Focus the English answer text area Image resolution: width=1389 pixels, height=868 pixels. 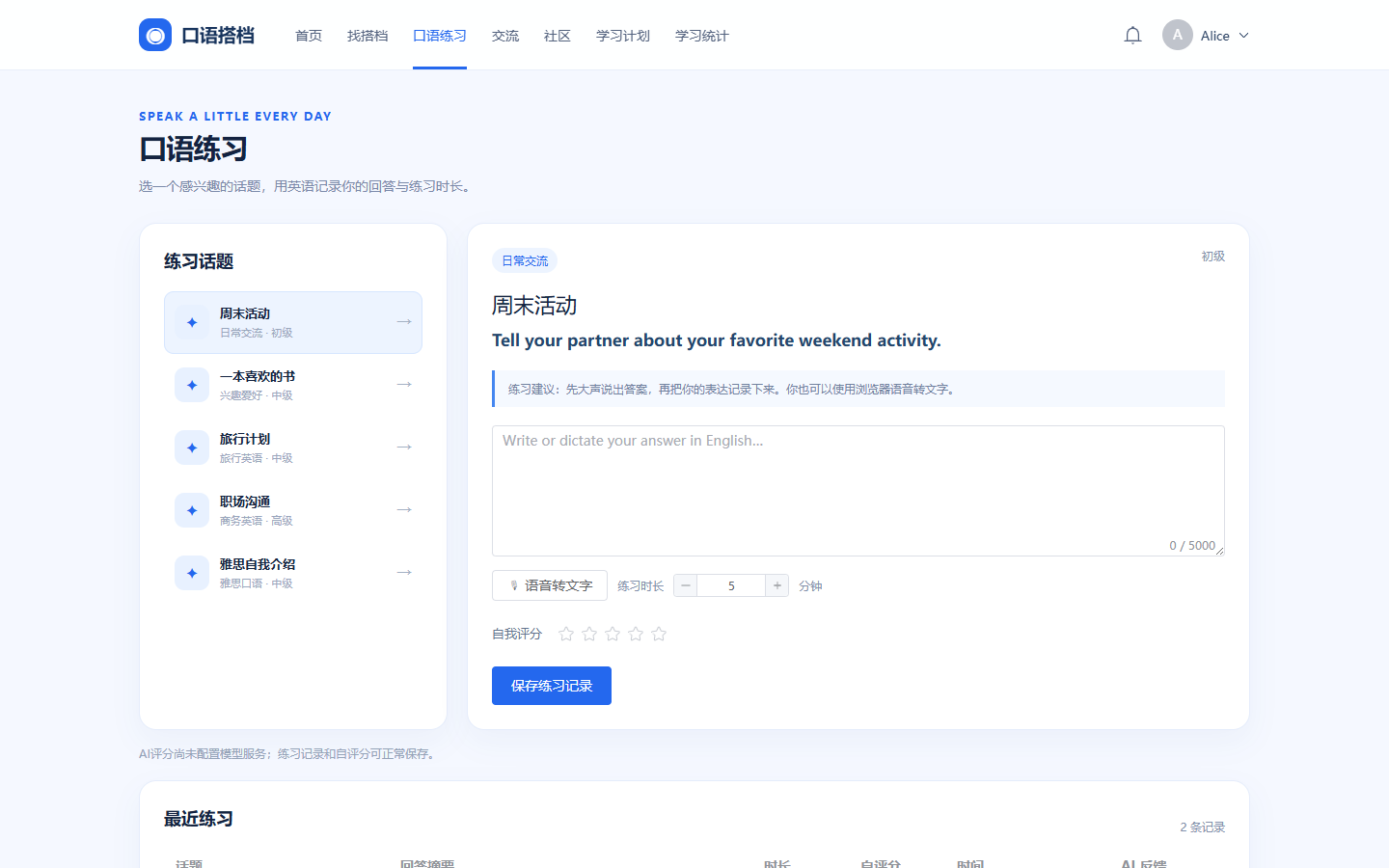858,491
